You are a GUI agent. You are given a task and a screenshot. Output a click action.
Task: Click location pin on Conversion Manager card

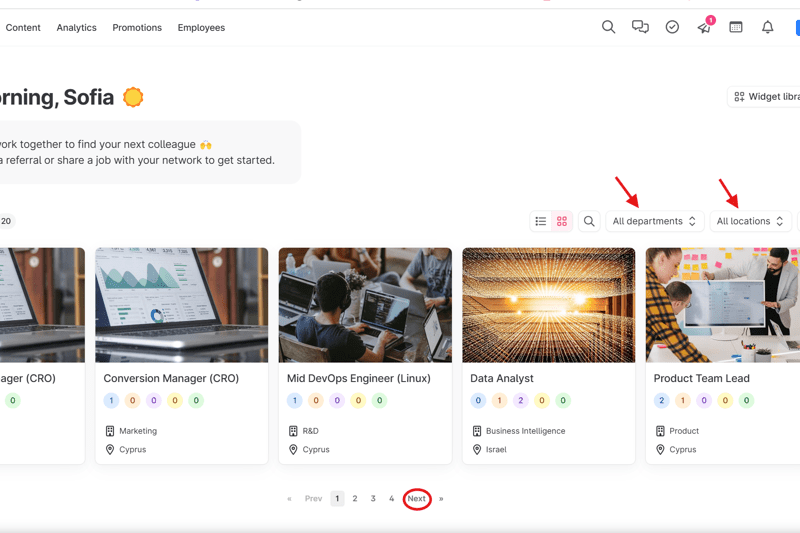click(x=110, y=449)
